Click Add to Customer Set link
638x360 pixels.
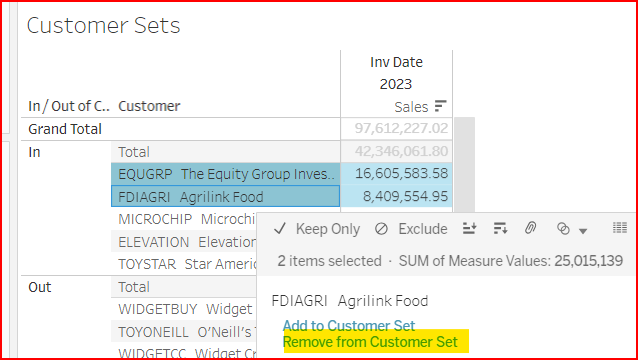point(349,326)
